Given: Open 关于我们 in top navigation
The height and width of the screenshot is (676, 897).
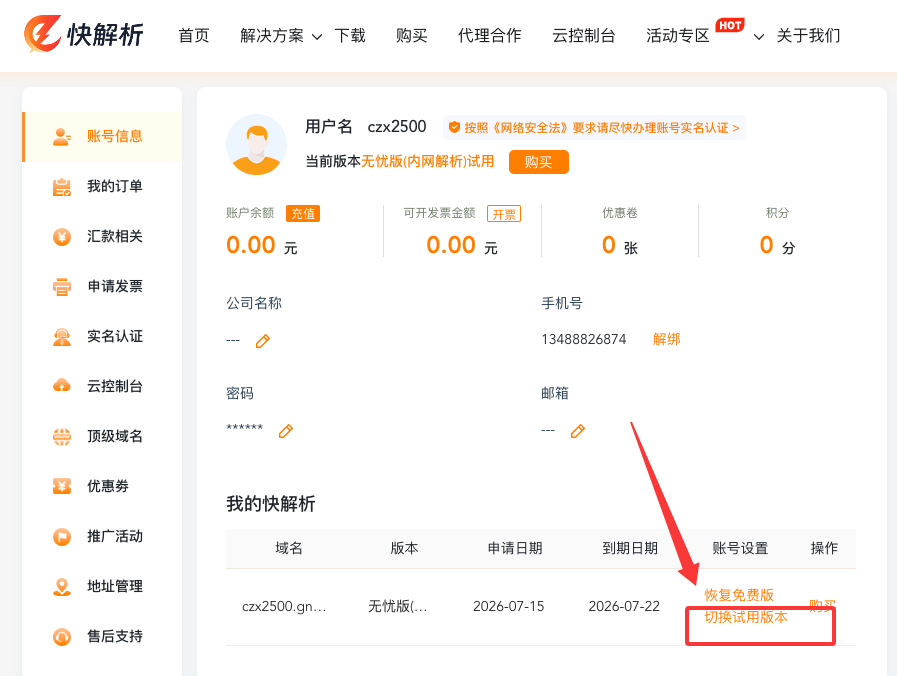Looking at the screenshot, I should point(808,35).
